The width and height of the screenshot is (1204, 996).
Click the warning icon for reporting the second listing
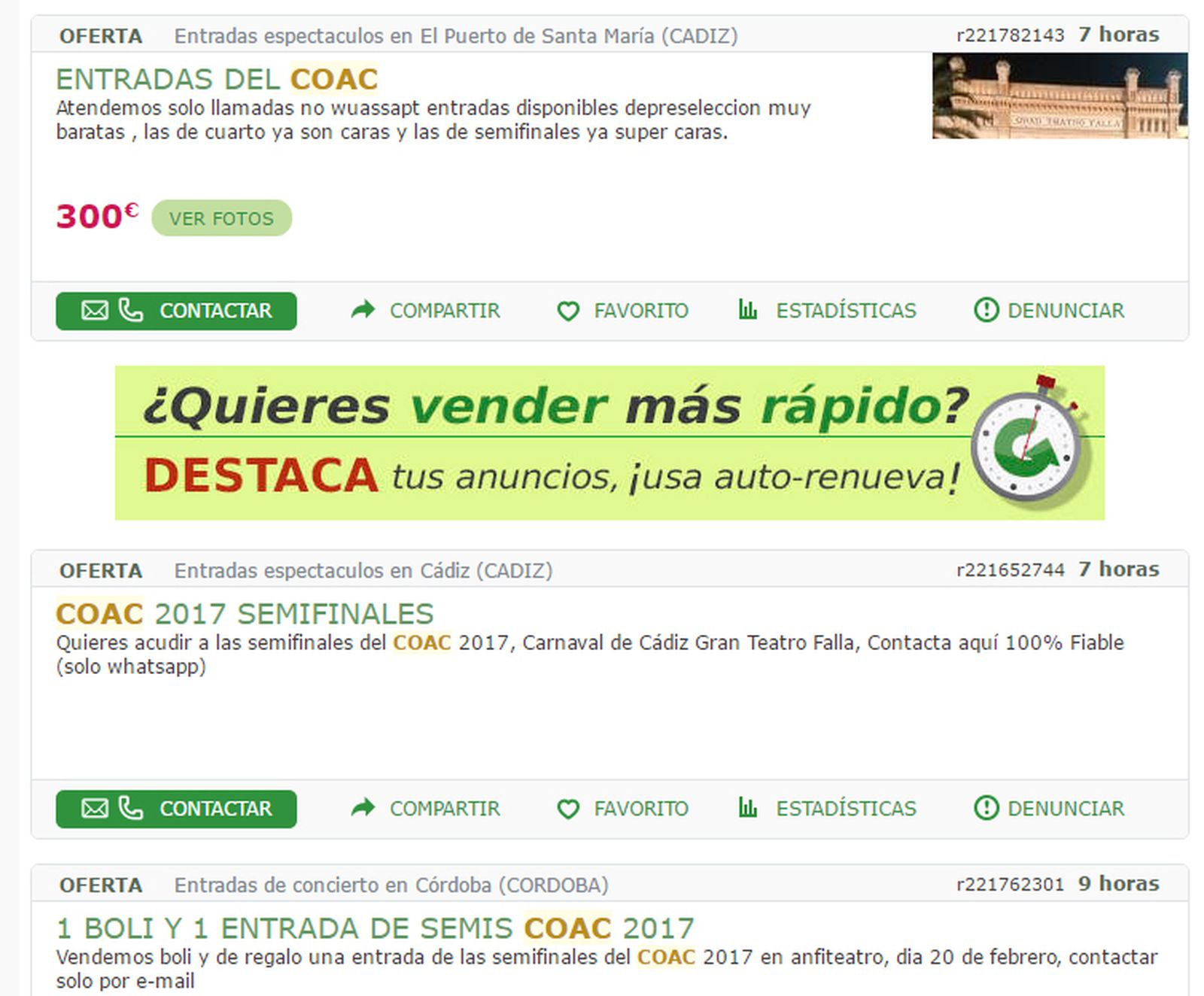click(x=986, y=809)
